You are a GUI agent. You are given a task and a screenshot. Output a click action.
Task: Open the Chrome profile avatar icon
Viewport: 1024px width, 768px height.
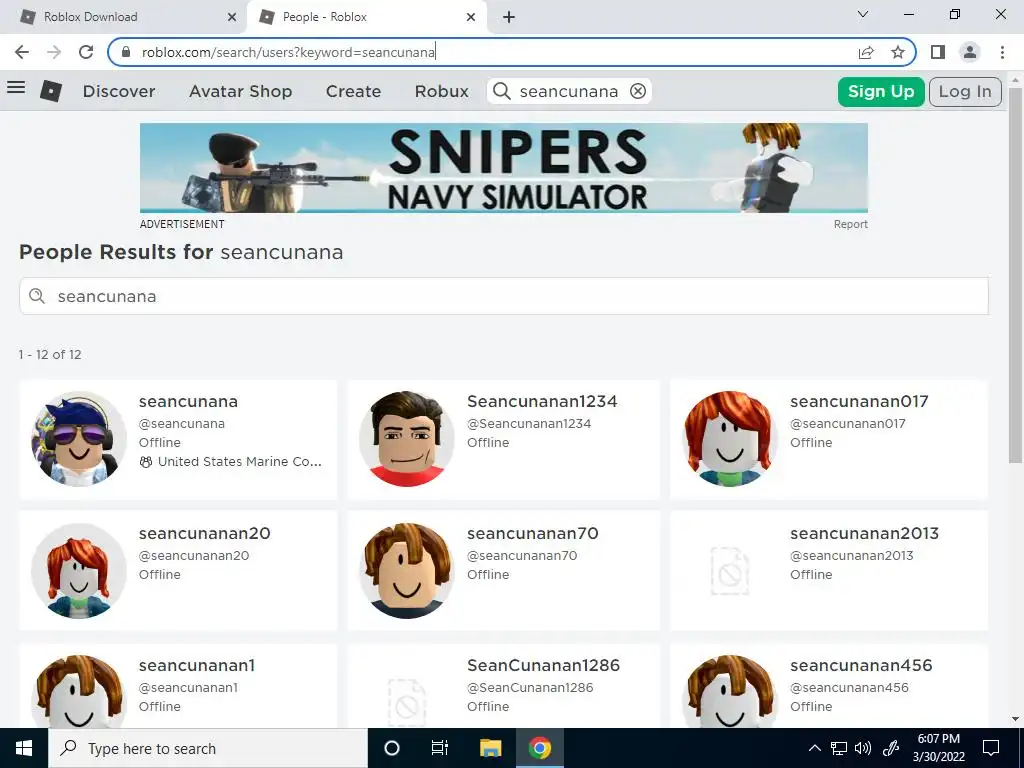tap(970, 52)
